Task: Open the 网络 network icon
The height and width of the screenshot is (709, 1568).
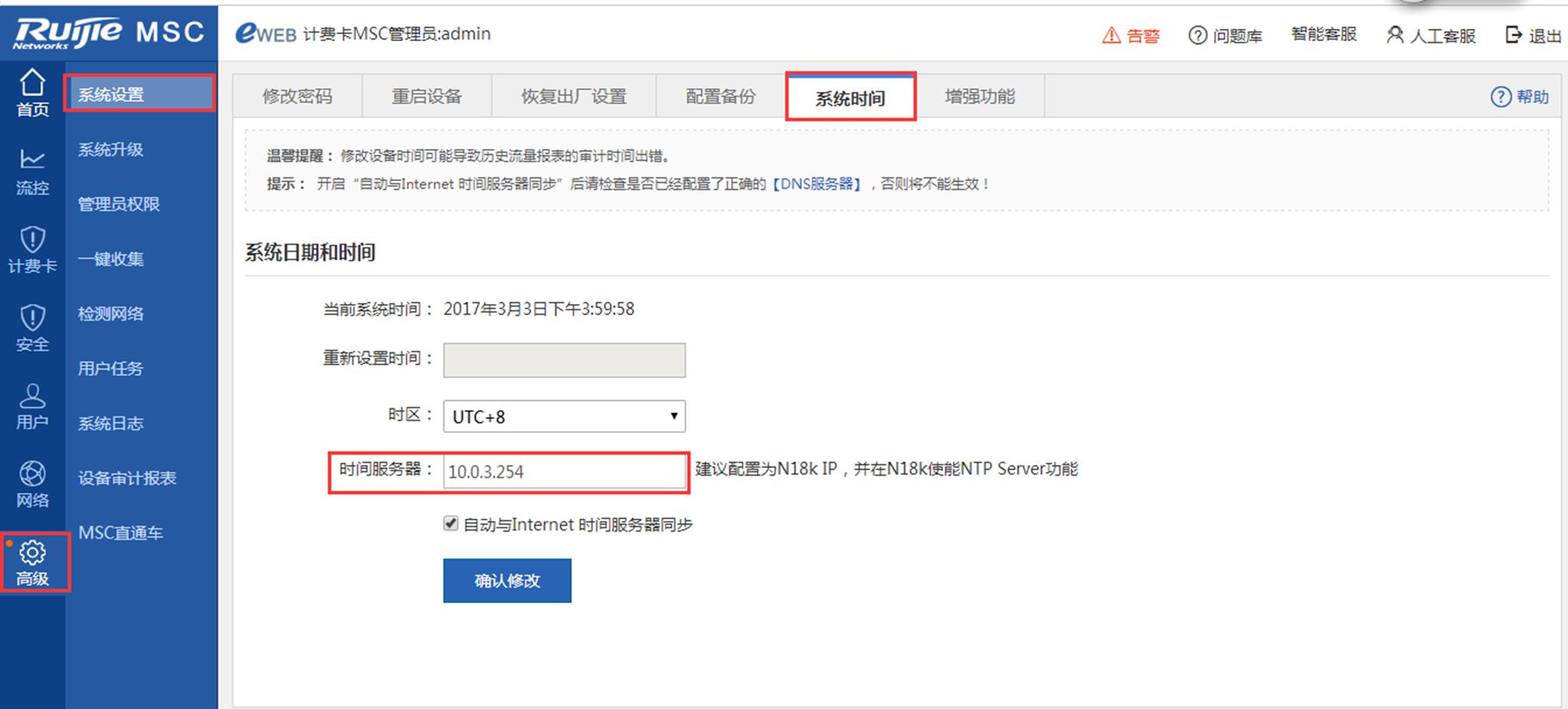Action: [x=32, y=473]
